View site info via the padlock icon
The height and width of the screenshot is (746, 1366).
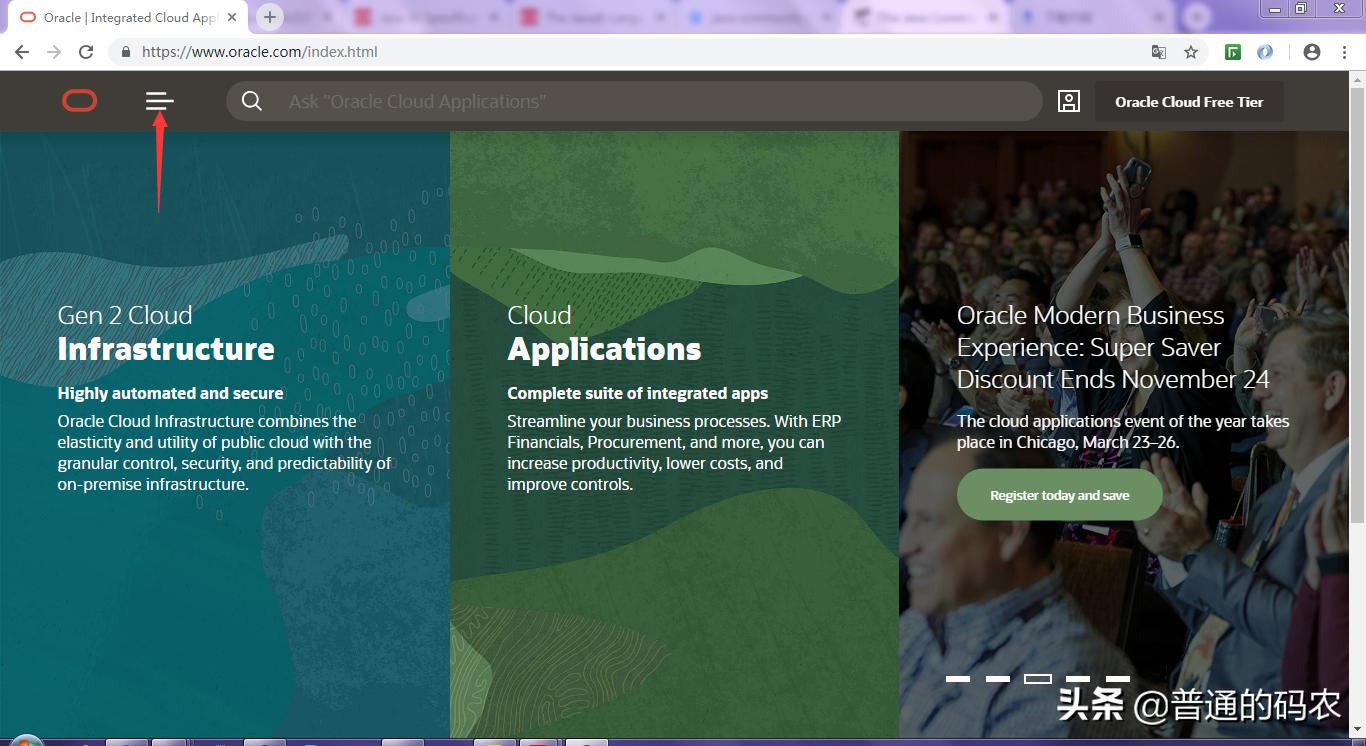tap(126, 52)
